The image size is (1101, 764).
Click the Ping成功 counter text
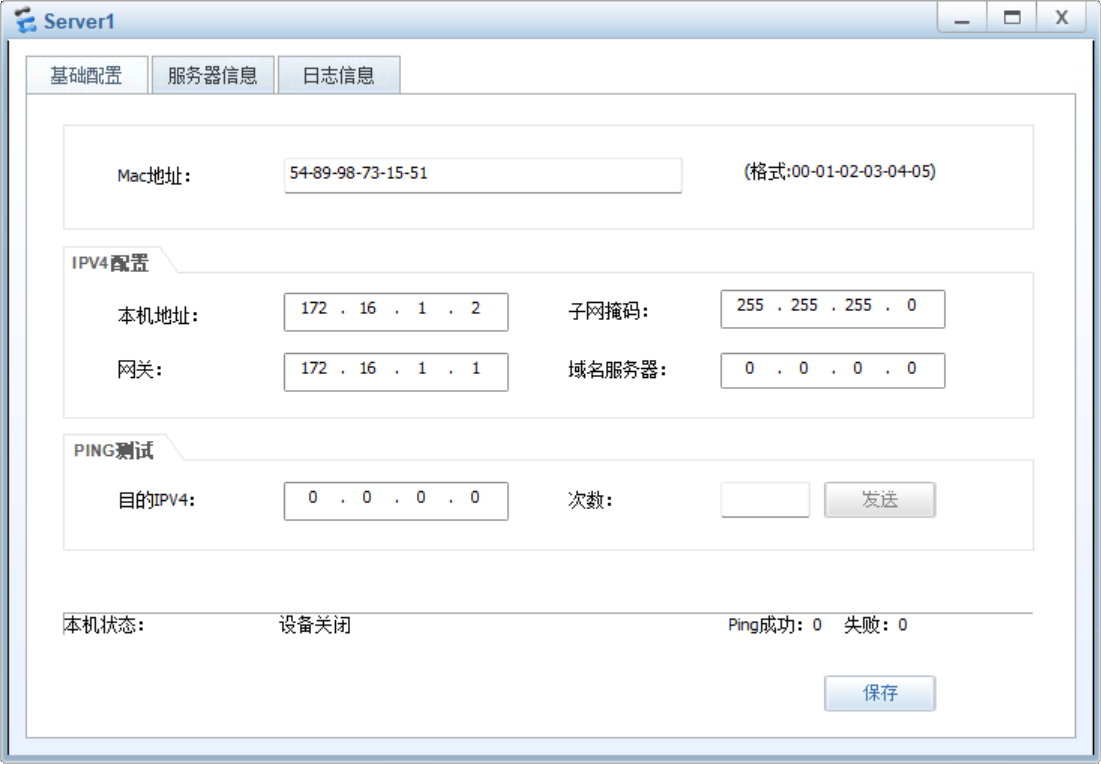(x=774, y=625)
